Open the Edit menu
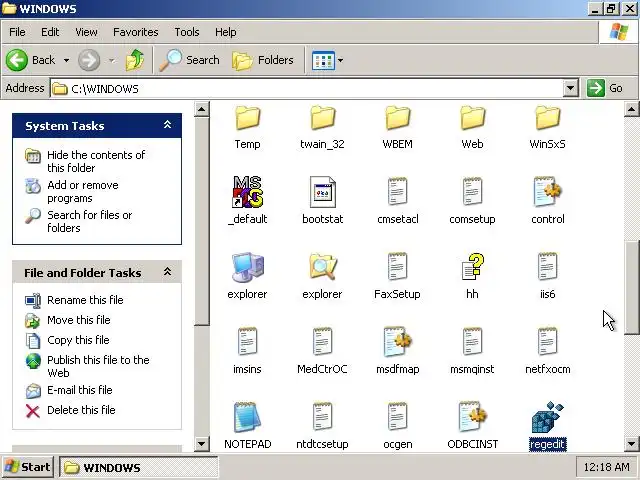The width and height of the screenshot is (640, 480). (50, 32)
